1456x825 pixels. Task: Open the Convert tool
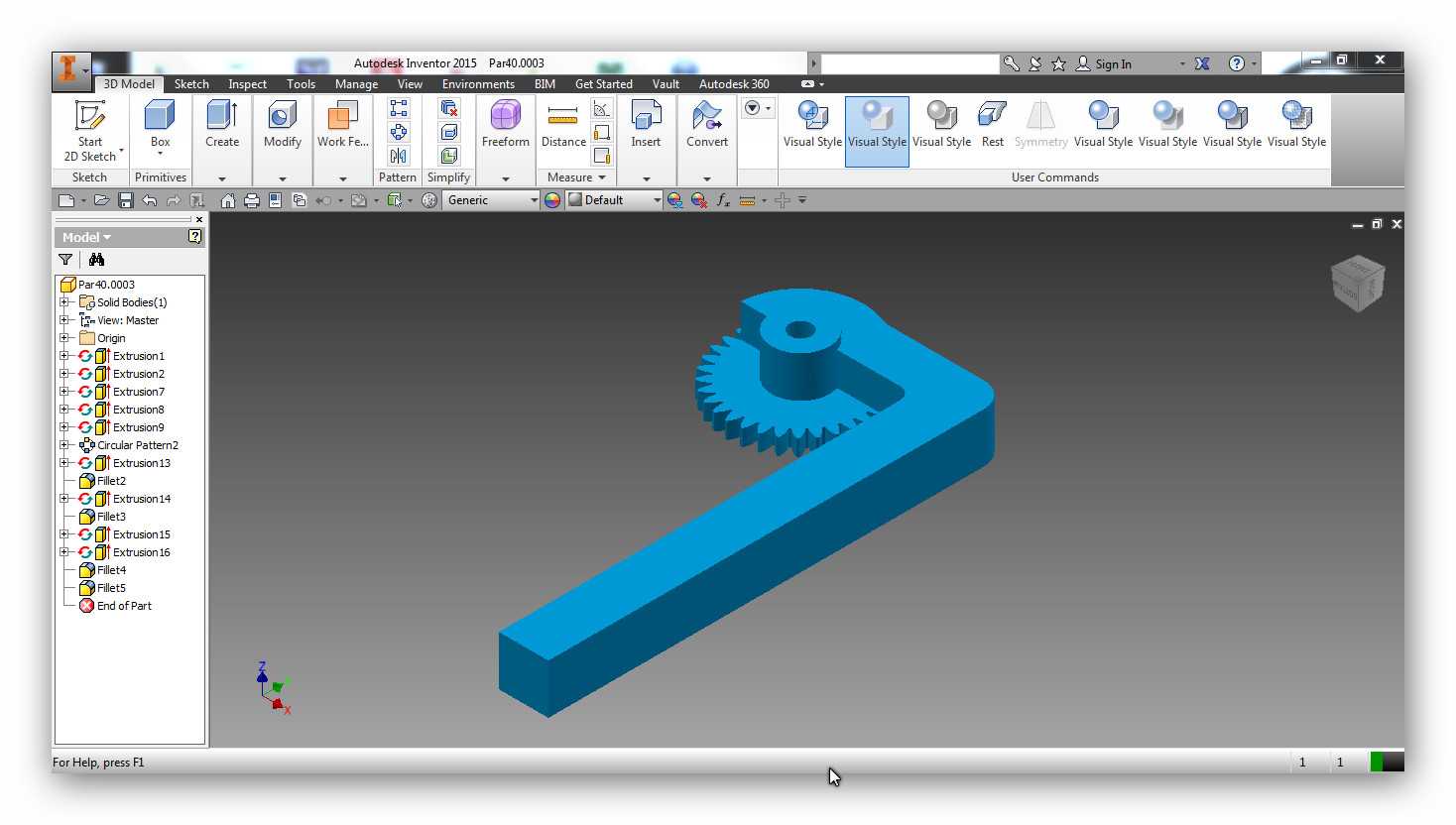click(x=707, y=125)
